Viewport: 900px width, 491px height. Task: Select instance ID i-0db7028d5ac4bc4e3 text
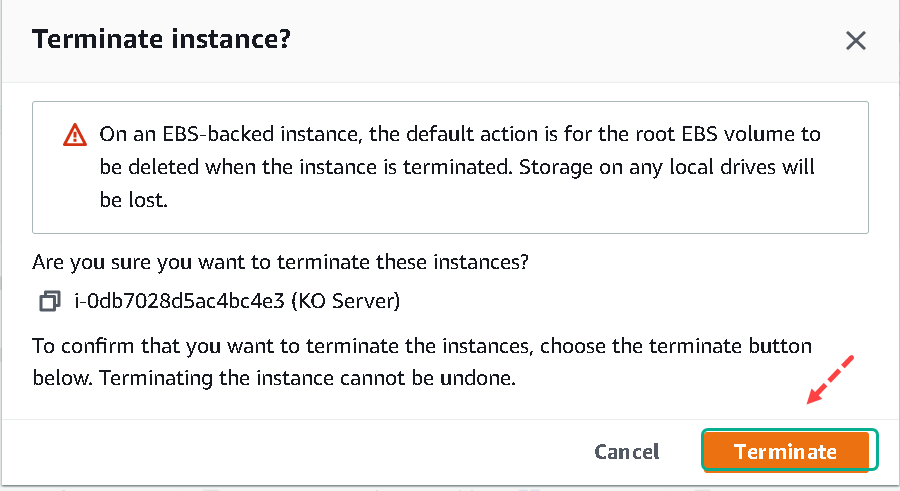click(x=179, y=301)
